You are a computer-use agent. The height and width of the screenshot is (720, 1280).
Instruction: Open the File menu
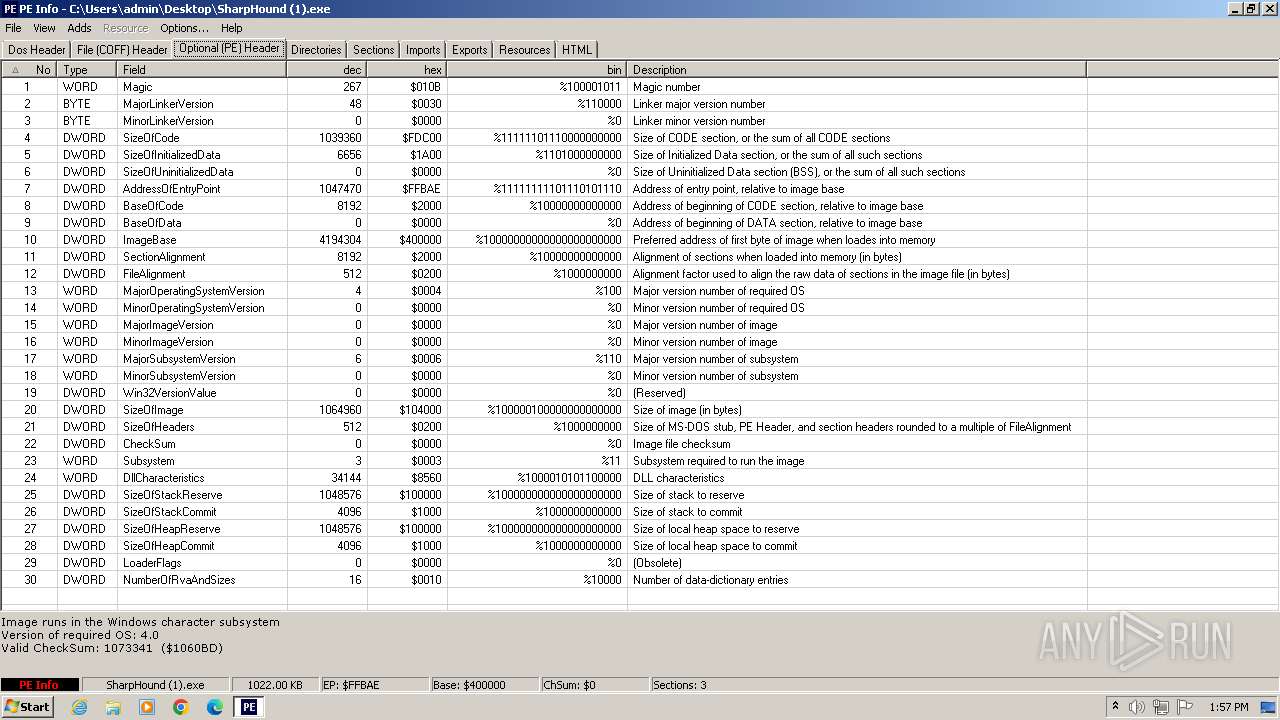[13, 28]
